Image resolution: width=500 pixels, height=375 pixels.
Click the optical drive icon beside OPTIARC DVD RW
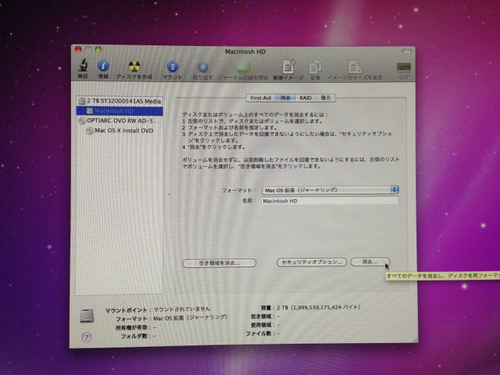point(82,121)
